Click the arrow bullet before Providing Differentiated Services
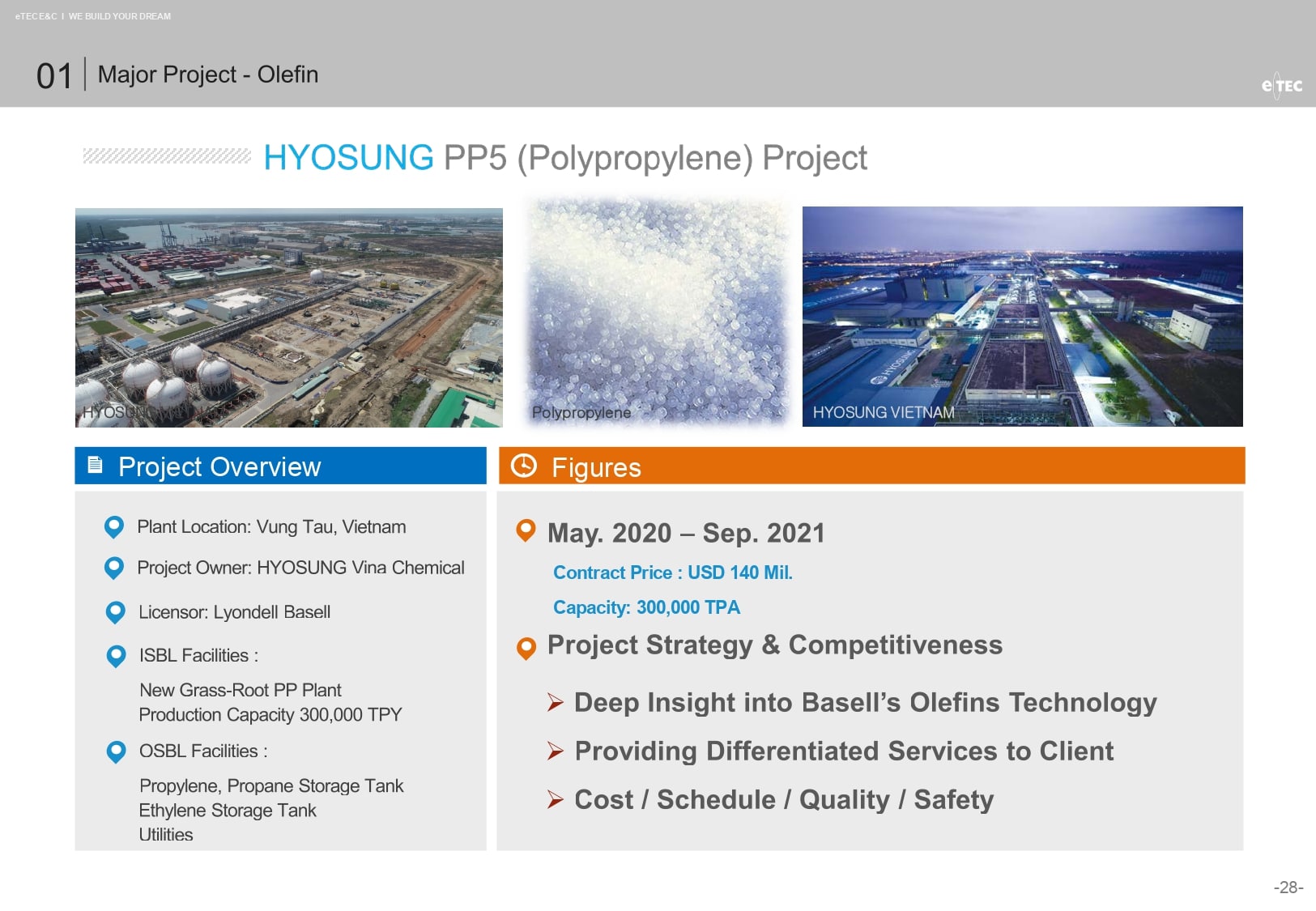 coord(555,751)
